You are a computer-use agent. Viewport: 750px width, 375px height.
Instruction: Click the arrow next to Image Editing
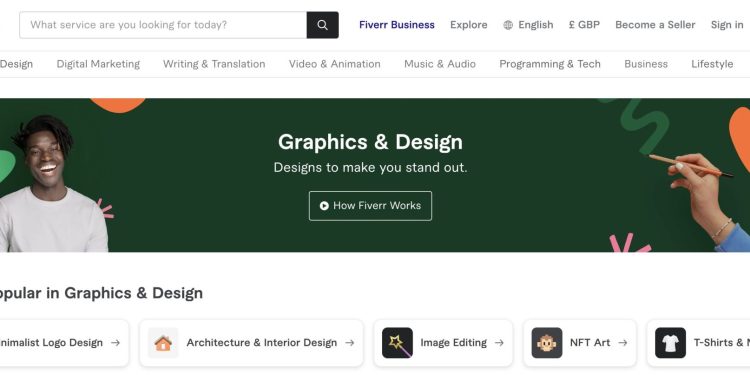[x=499, y=342]
